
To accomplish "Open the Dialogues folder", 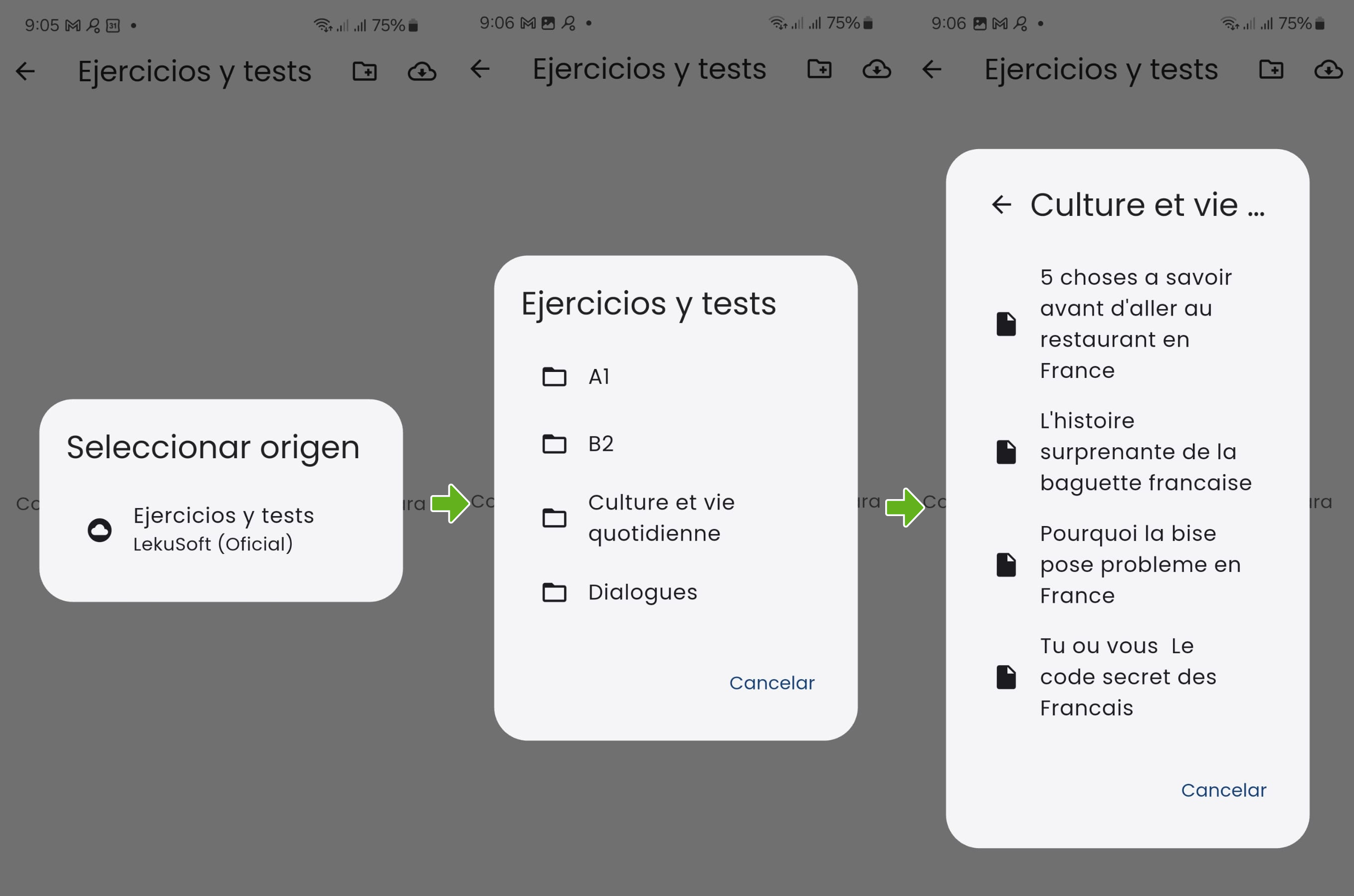I will 676,592.
